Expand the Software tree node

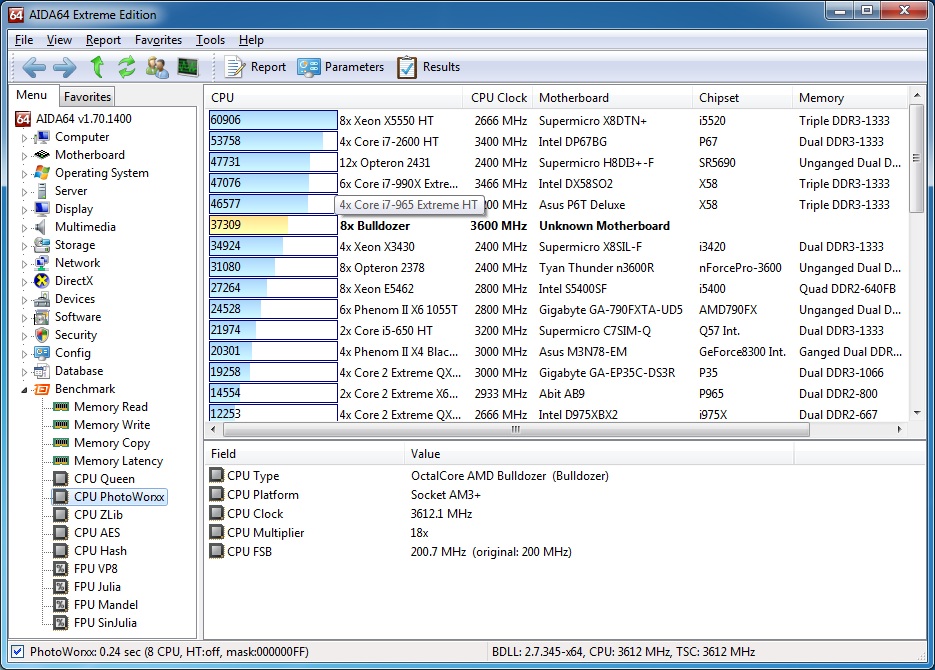[24, 318]
